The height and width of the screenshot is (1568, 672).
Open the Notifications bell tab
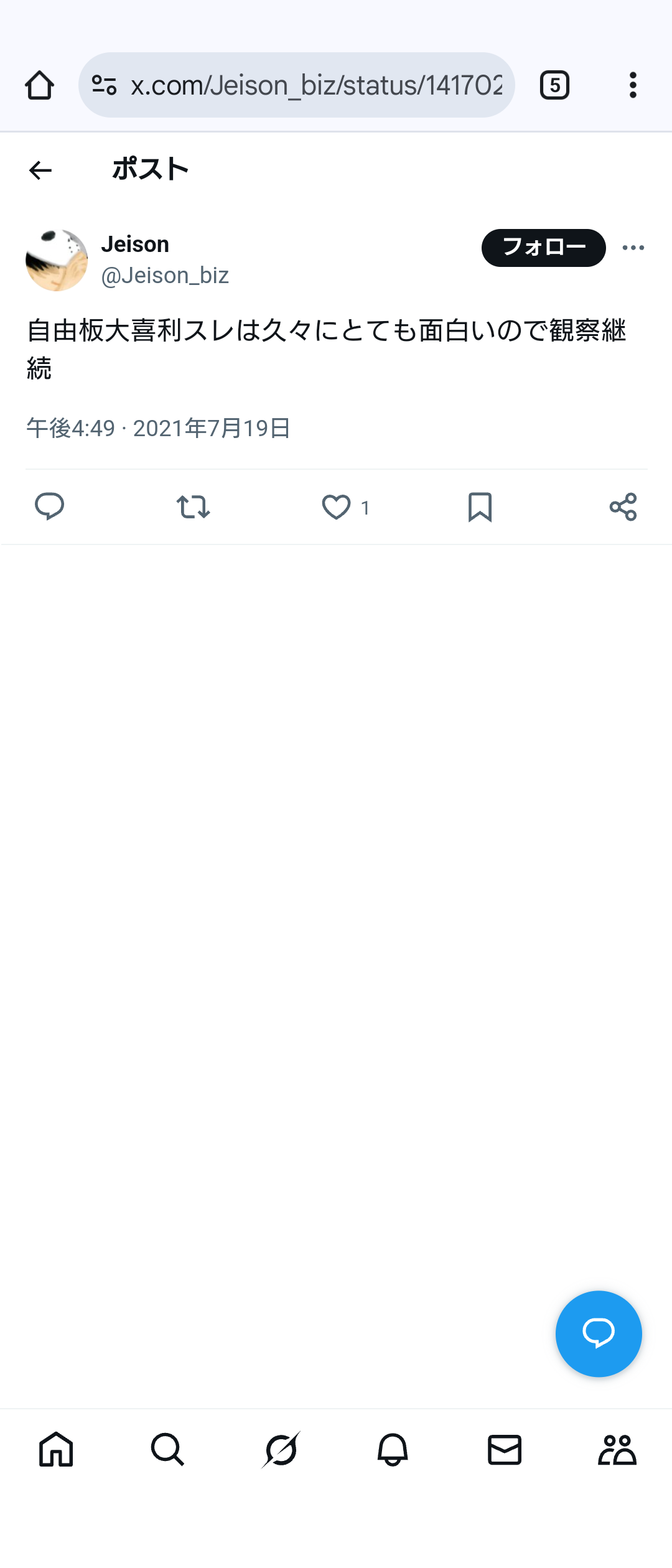coord(392,1450)
